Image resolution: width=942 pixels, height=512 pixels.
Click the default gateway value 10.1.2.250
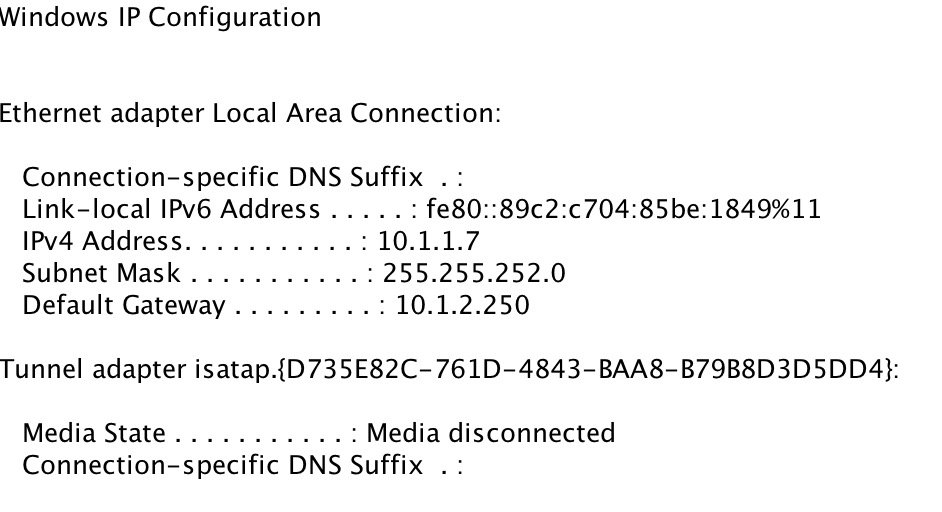[463, 305]
